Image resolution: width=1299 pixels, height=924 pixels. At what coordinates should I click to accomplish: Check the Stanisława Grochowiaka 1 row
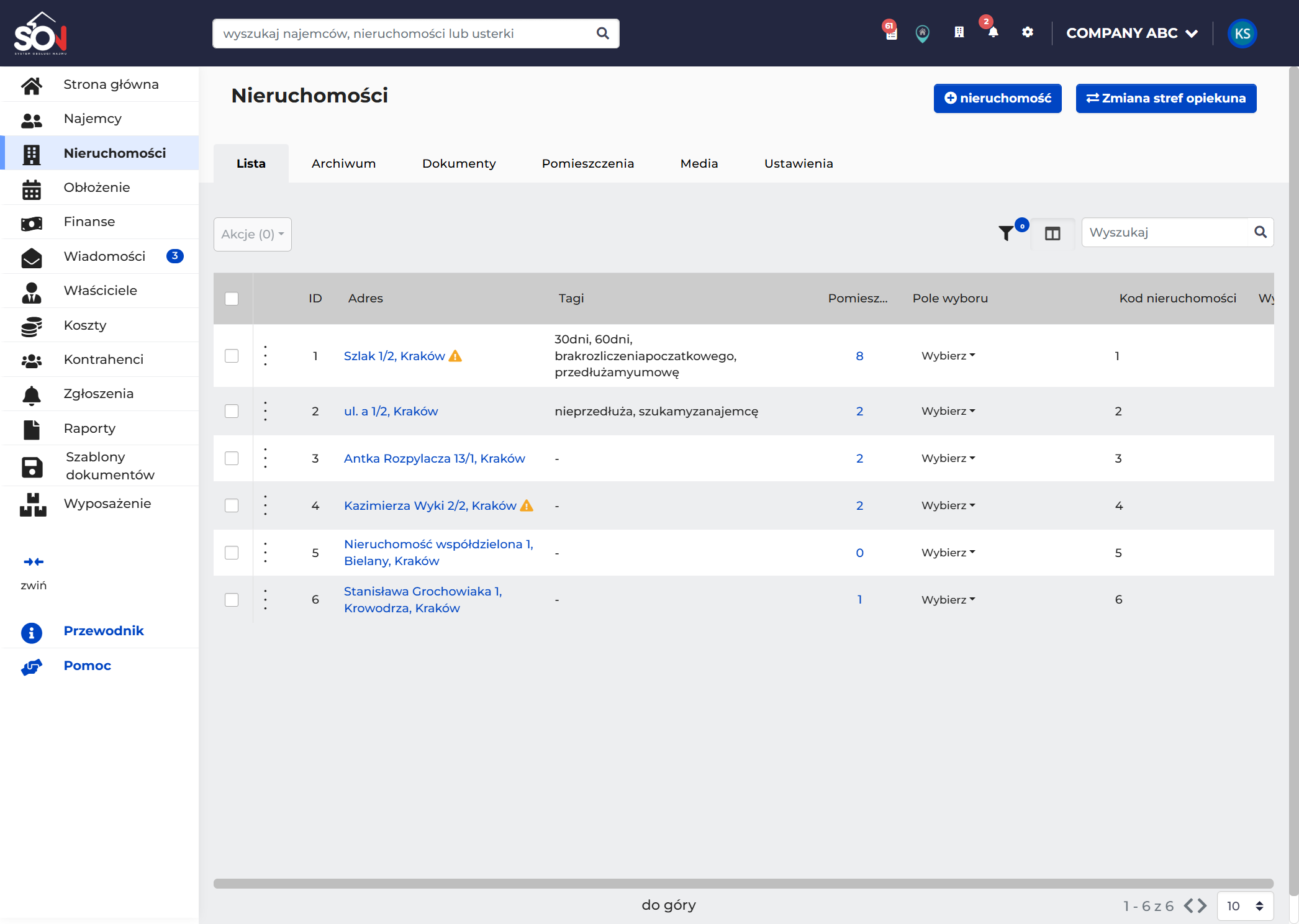tap(232, 600)
